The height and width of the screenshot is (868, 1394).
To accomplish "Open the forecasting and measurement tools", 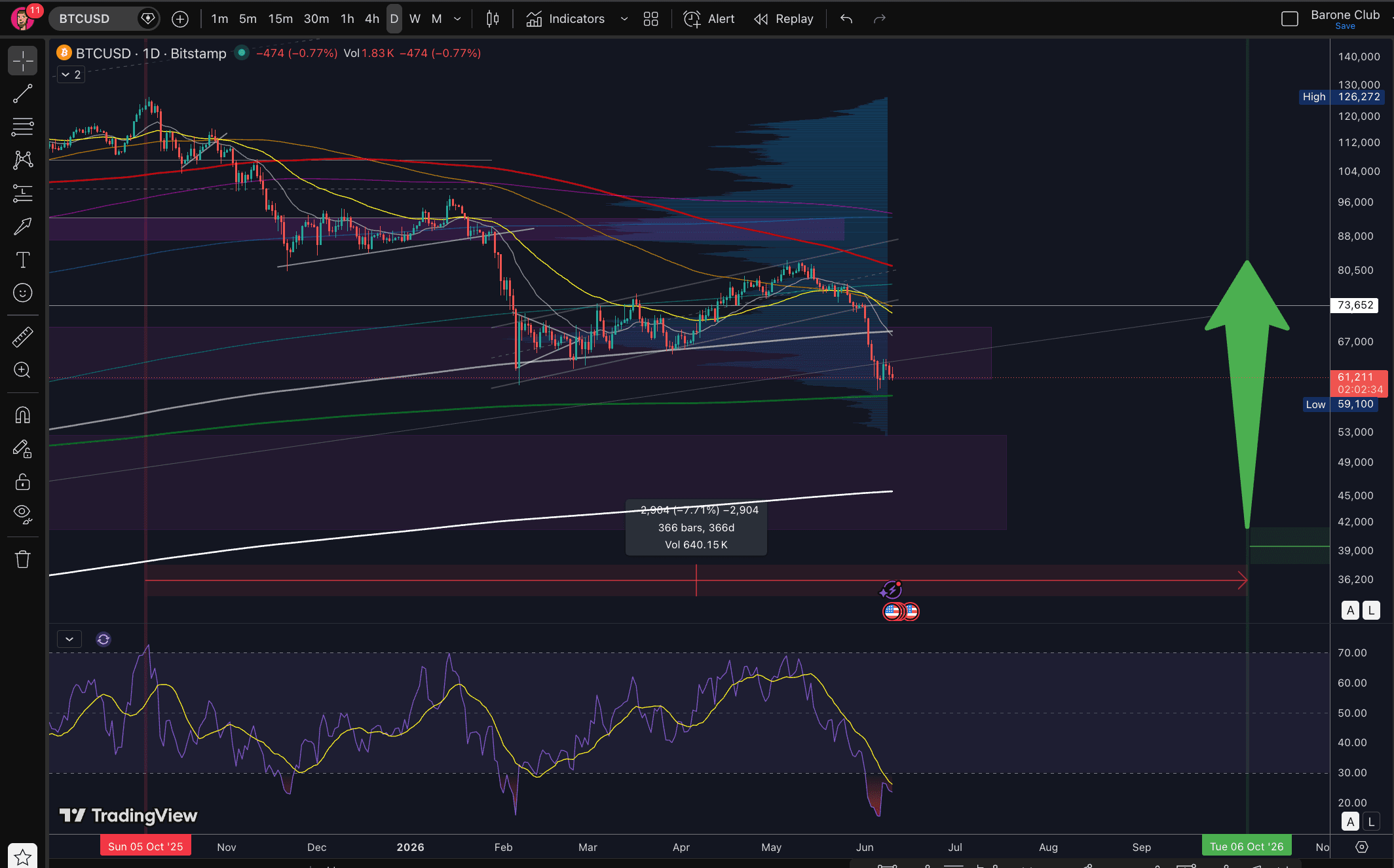I will point(23,193).
